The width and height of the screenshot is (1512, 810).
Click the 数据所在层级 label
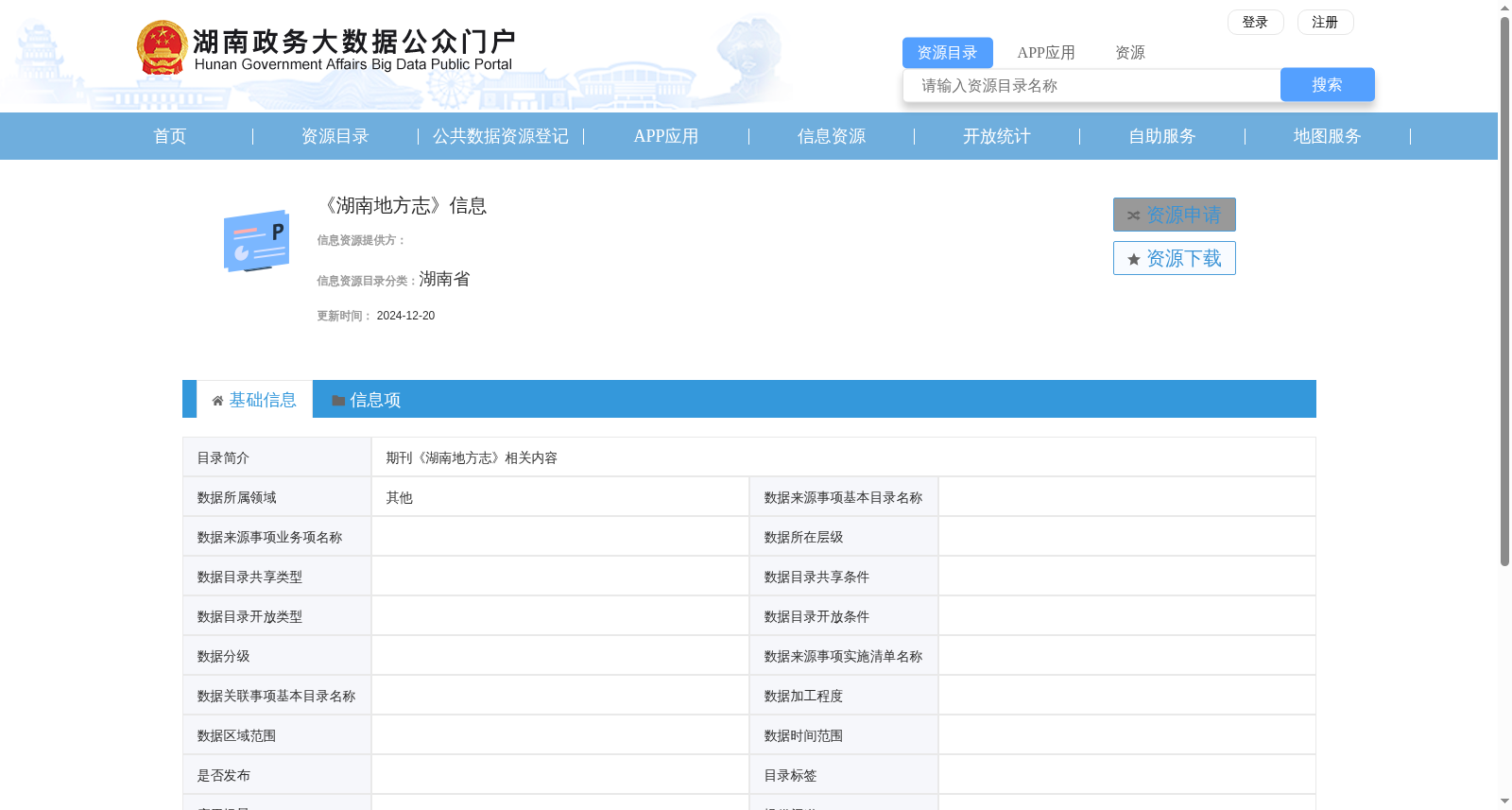pos(803,537)
